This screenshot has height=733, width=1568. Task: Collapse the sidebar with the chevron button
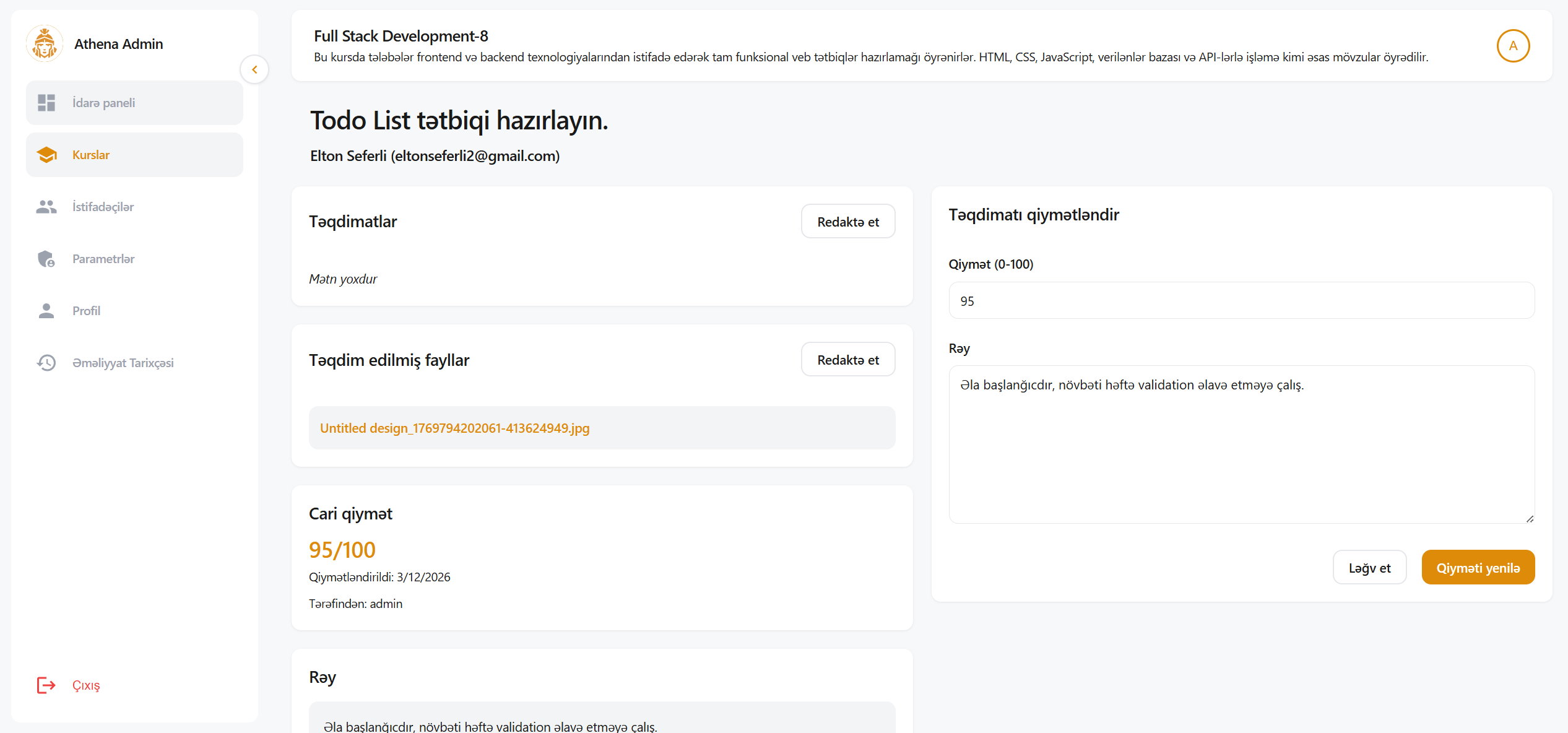click(254, 69)
